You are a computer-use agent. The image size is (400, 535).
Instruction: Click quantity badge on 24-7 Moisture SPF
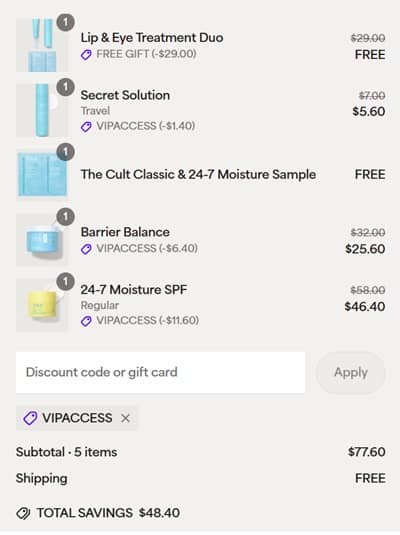point(65,282)
